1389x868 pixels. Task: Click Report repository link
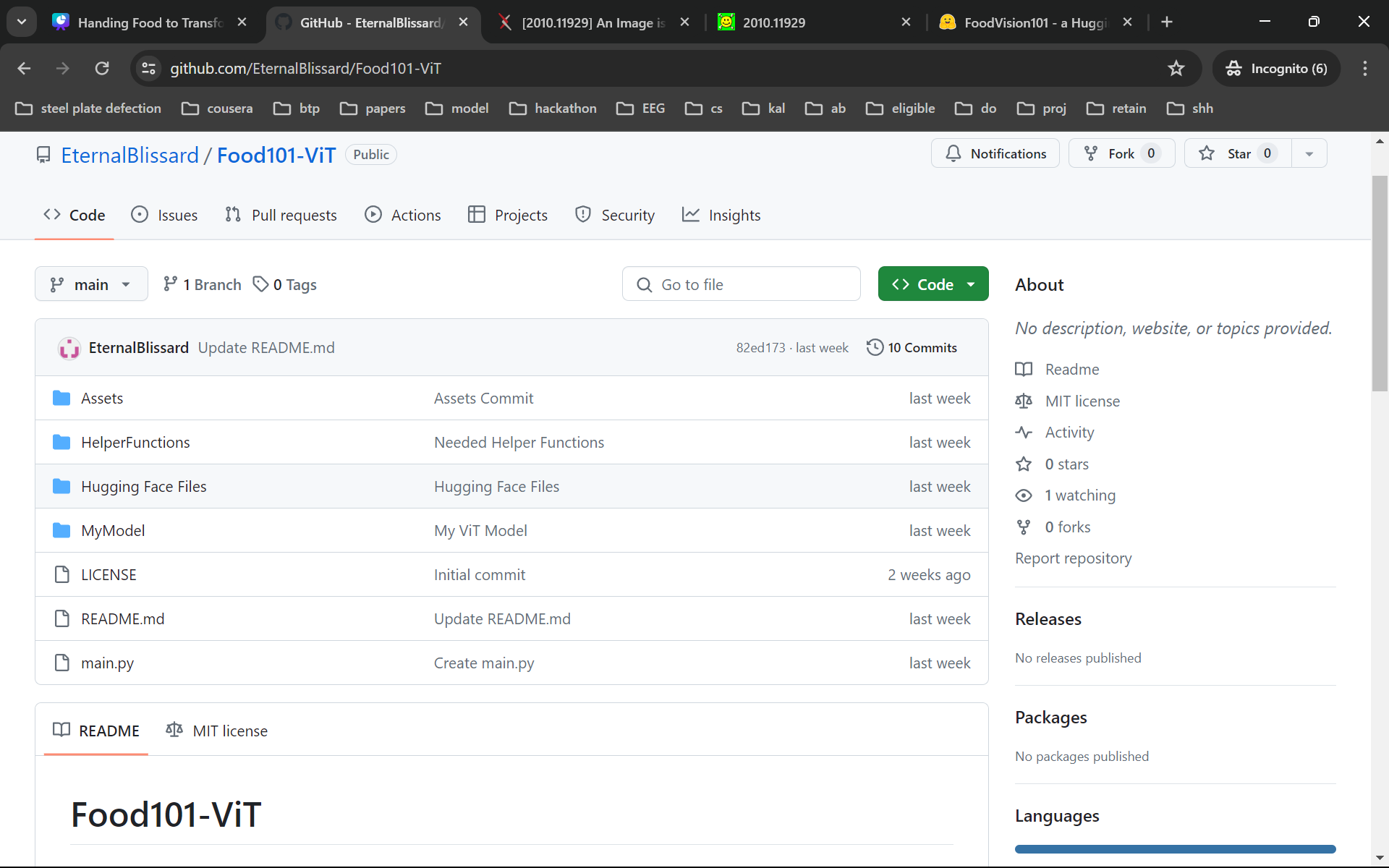point(1073,558)
